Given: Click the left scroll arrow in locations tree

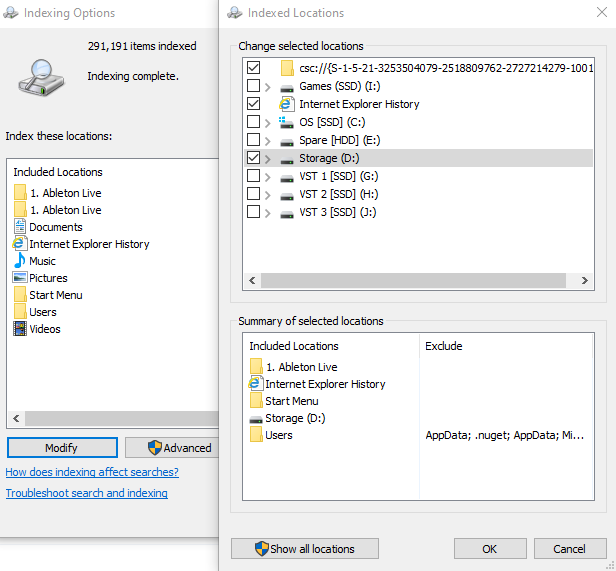Looking at the screenshot, I should 252,280.
